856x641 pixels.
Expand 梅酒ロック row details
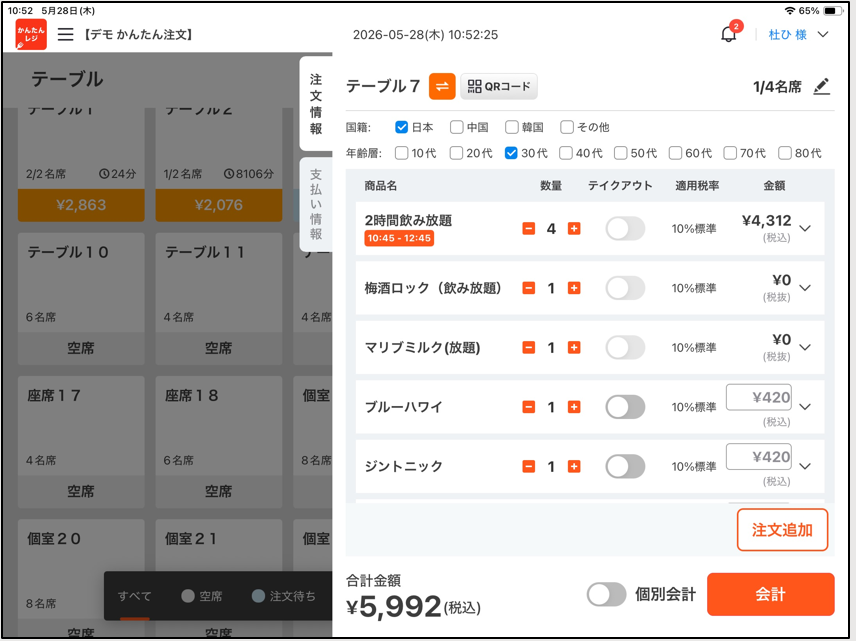805,288
